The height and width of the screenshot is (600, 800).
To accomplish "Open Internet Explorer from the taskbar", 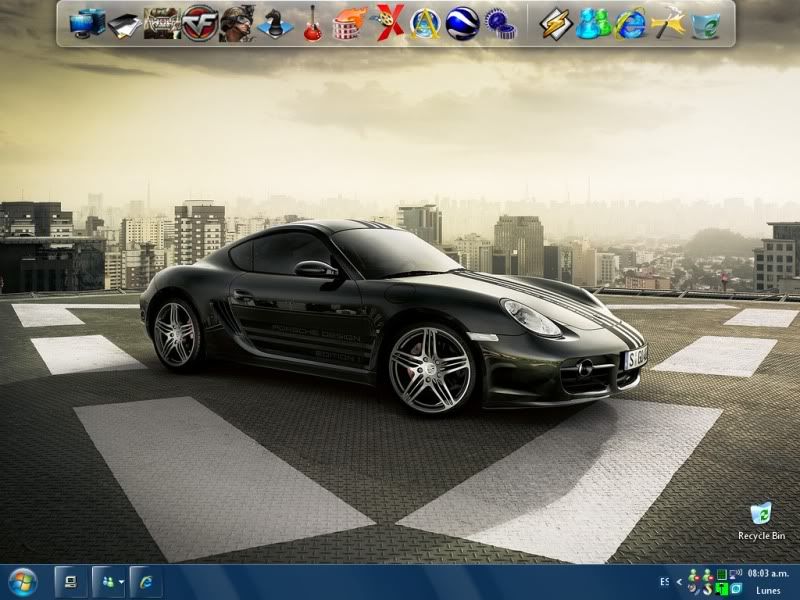I will point(146,582).
